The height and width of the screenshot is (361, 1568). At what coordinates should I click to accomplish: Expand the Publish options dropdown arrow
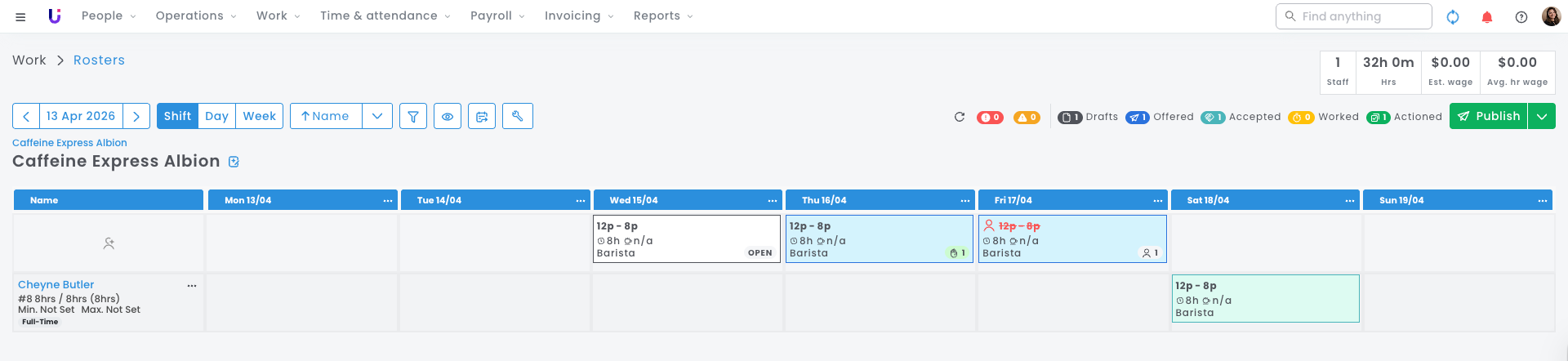[x=1542, y=116]
